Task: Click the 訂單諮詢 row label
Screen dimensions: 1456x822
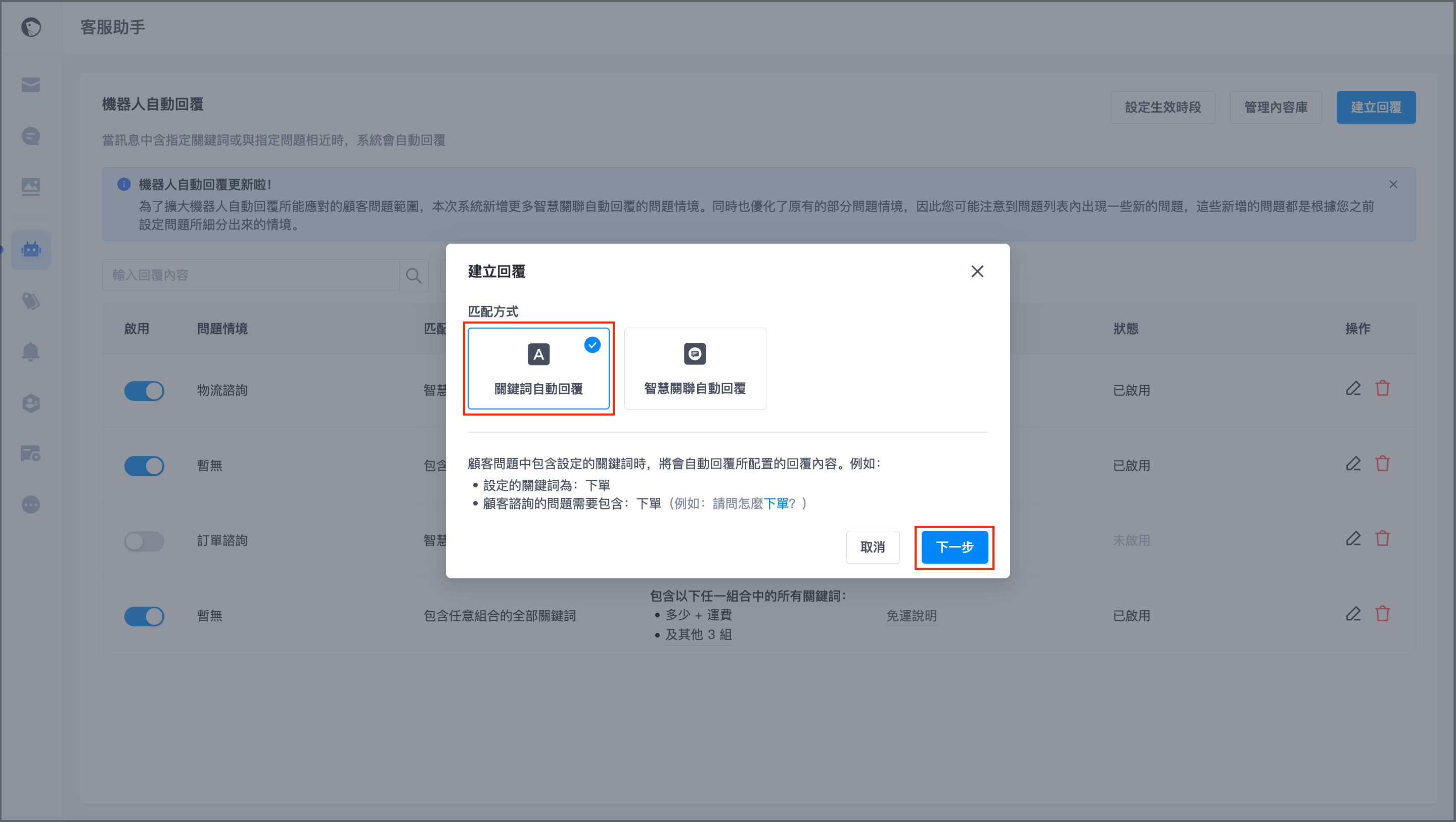Action: (222, 541)
